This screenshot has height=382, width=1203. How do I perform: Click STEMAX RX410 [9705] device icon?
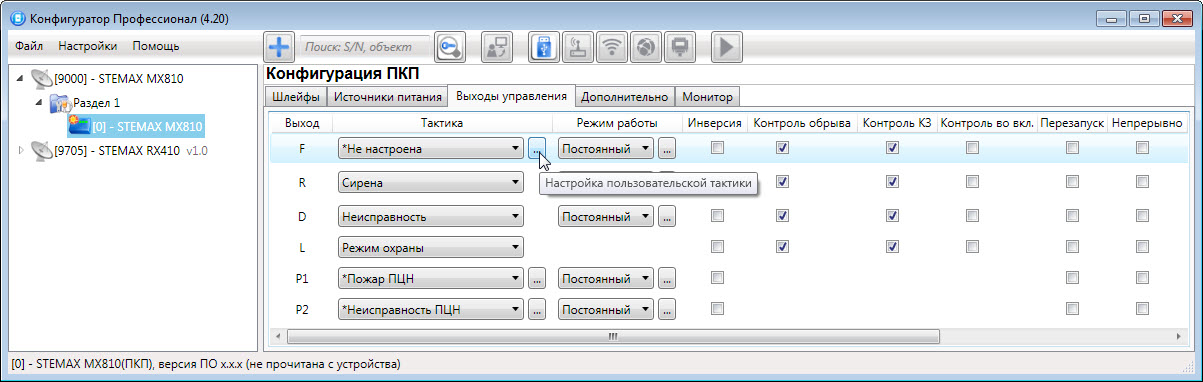(41, 151)
